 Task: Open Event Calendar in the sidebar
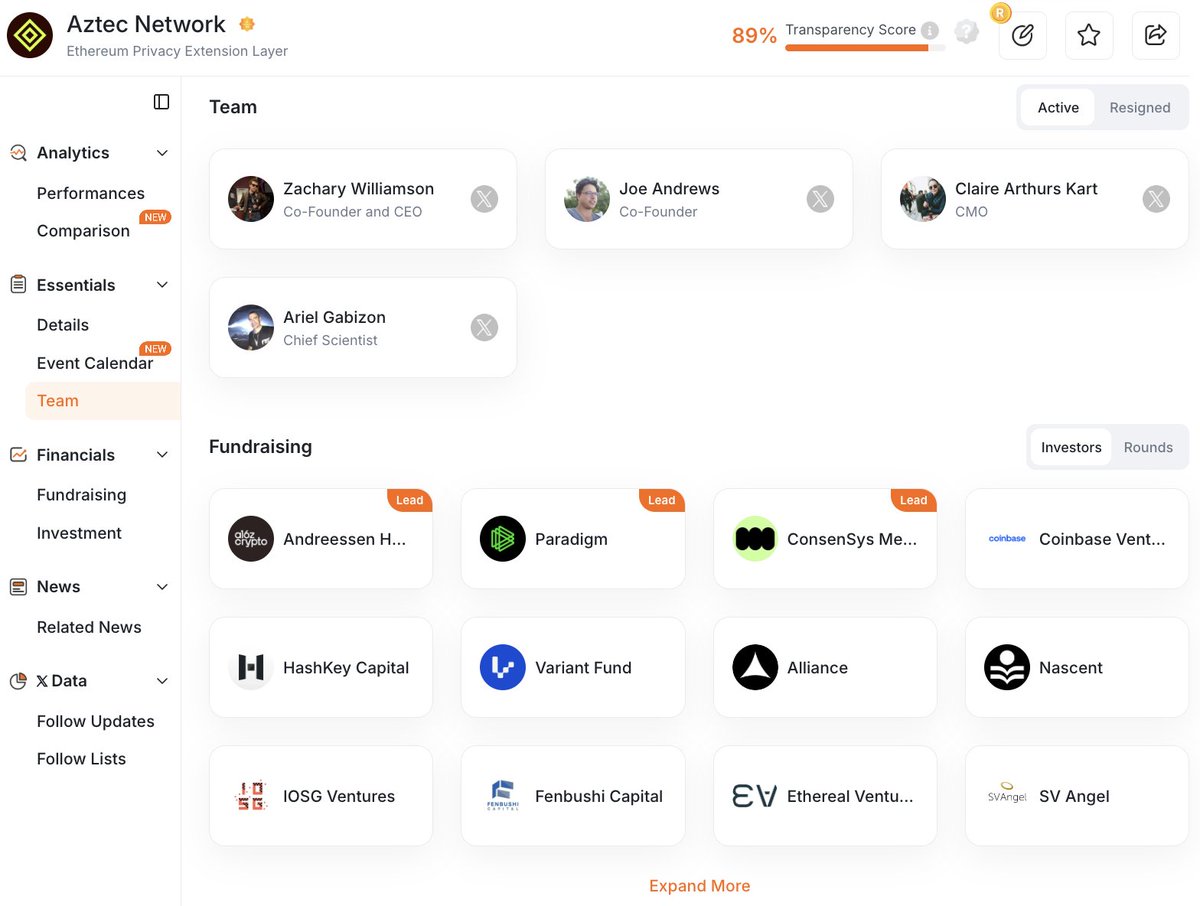95,363
